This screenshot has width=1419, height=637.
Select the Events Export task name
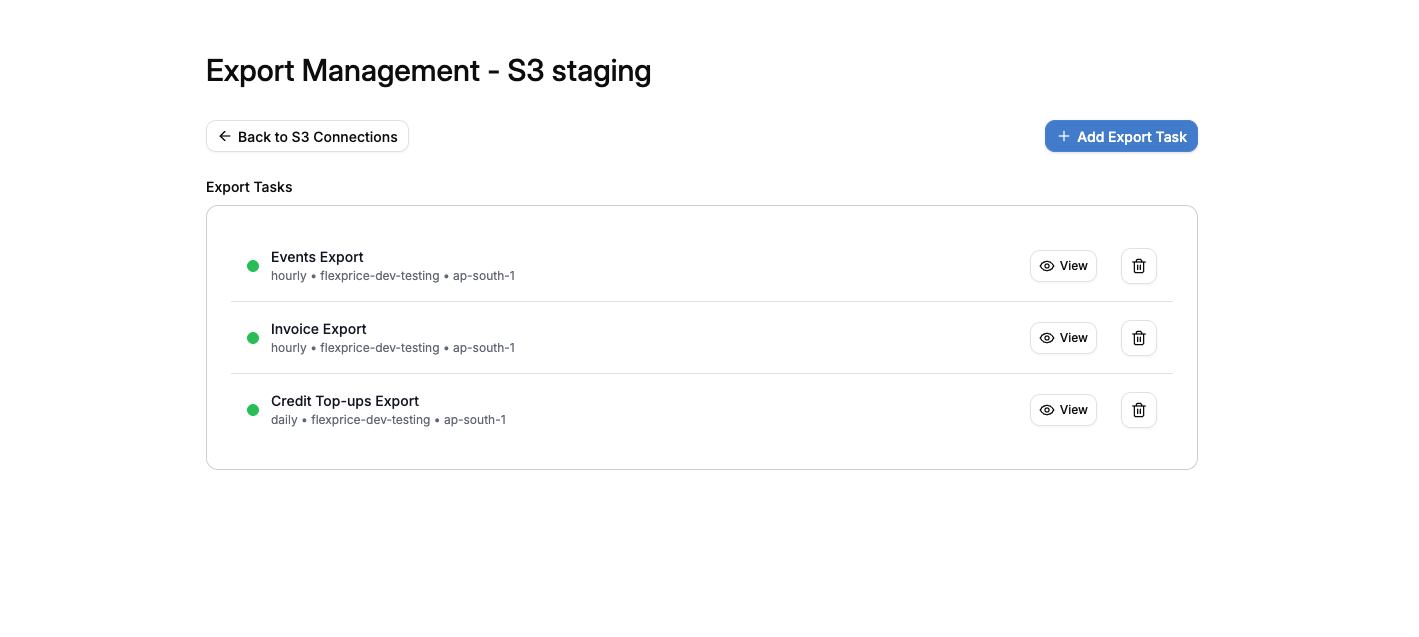coord(317,257)
